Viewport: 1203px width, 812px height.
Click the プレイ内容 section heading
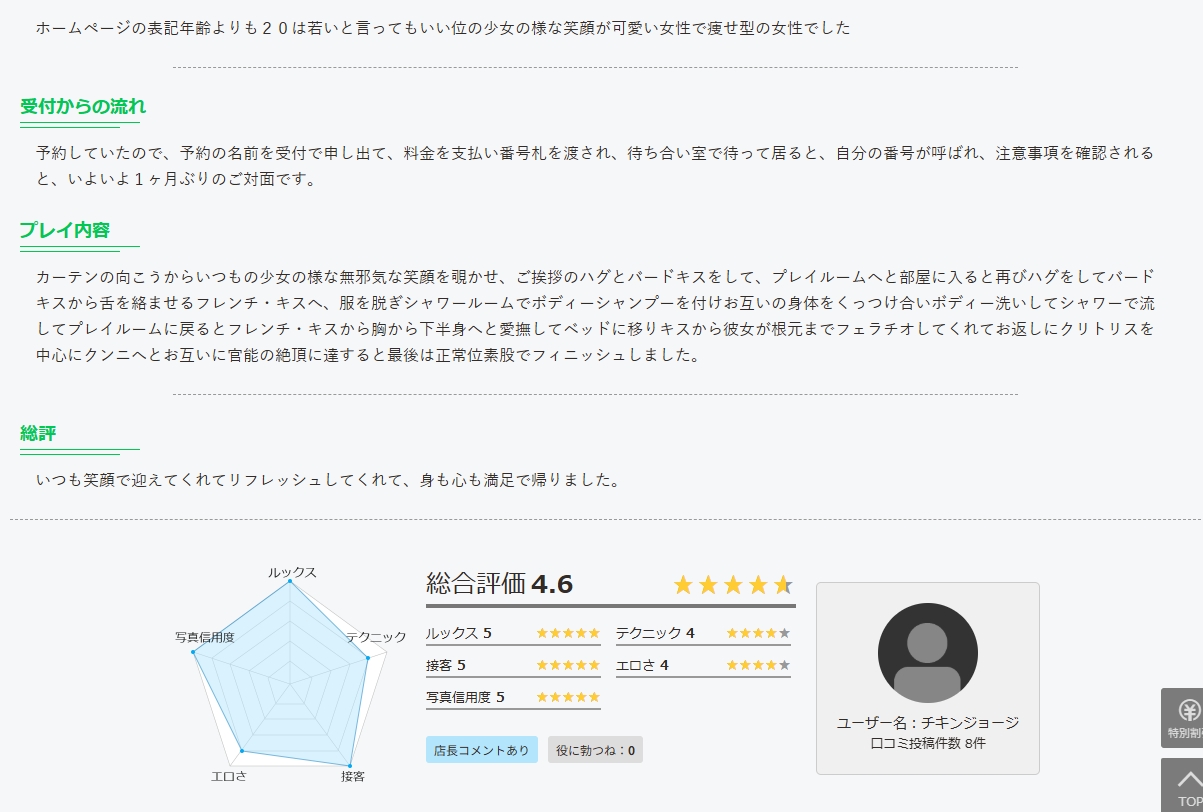[65, 230]
